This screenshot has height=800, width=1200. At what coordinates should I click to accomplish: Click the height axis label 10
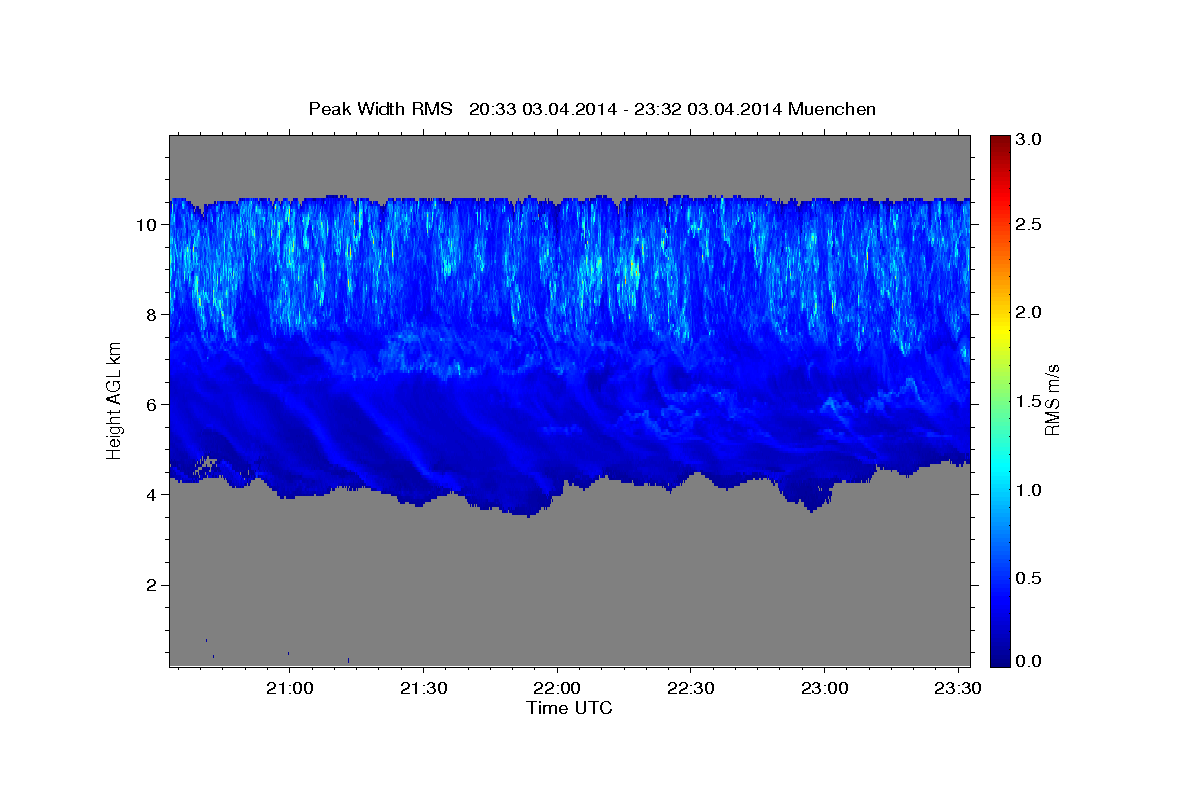[x=147, y=224]
